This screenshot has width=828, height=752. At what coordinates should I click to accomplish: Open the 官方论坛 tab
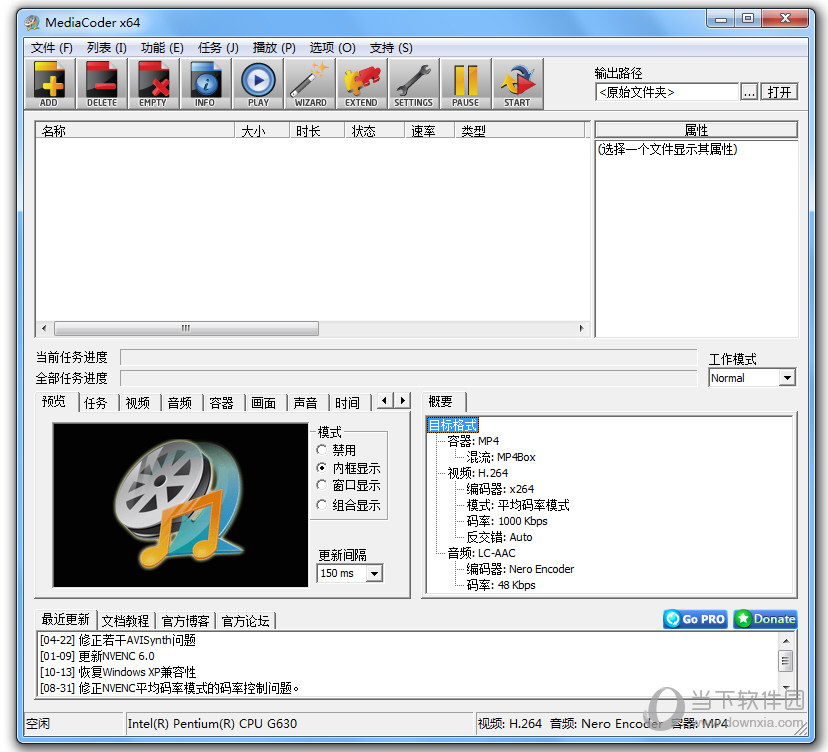coord(246,621)
